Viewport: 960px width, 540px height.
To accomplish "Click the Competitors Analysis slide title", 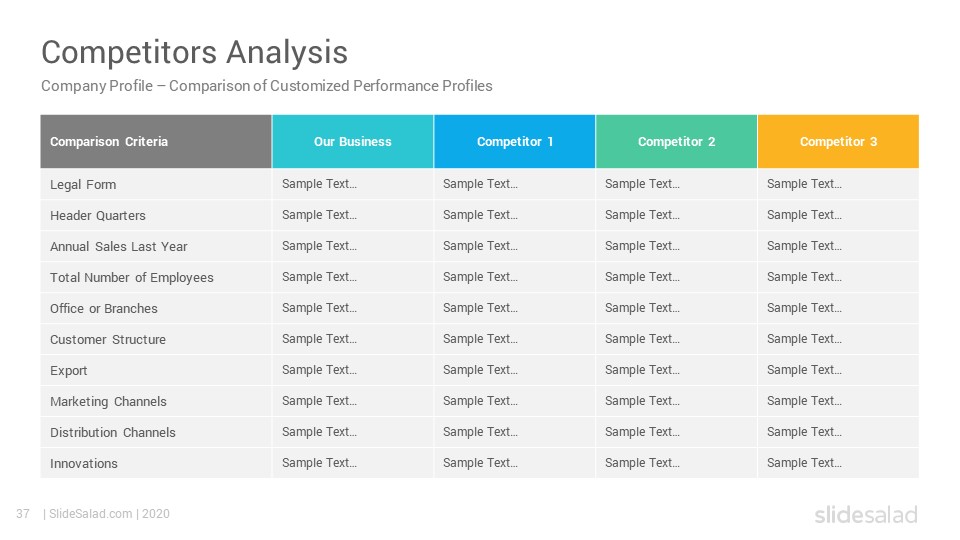I will (194, 52).
